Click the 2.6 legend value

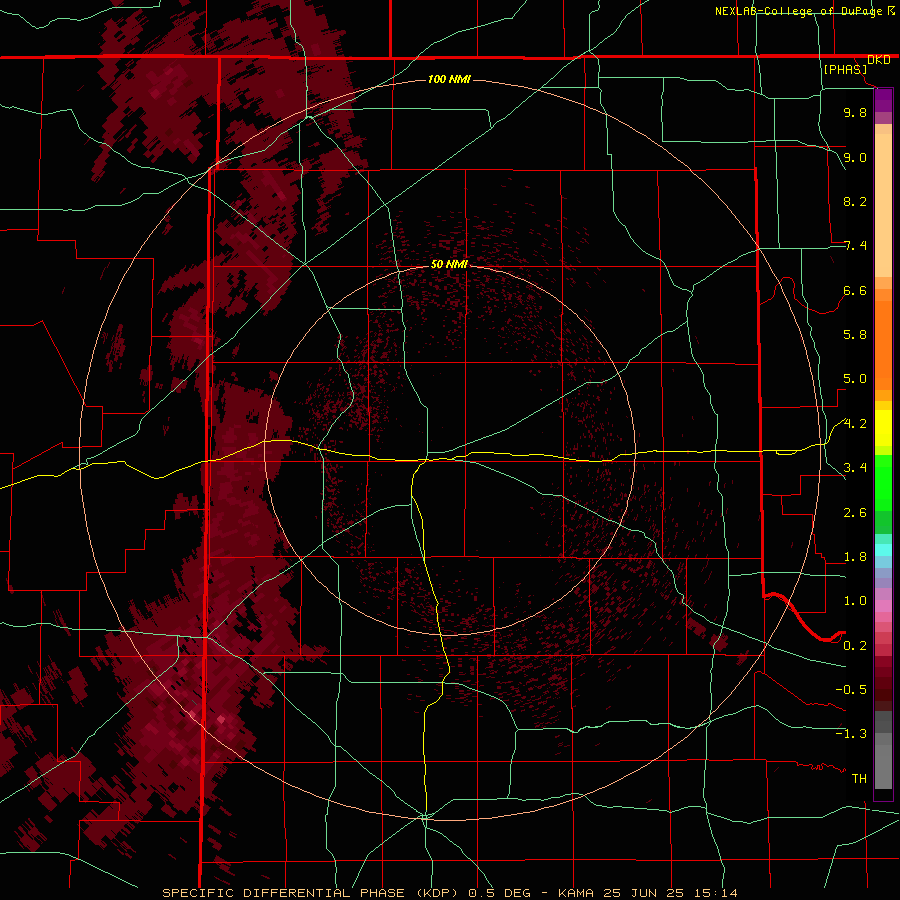855,513
